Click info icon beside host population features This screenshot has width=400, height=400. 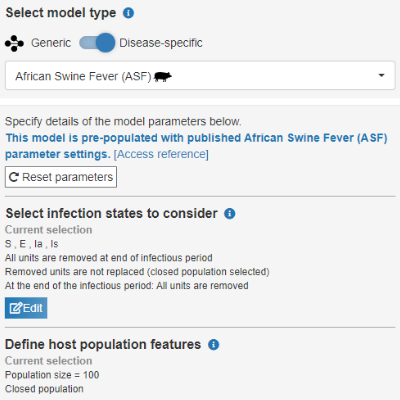click(x=214, y=344)
